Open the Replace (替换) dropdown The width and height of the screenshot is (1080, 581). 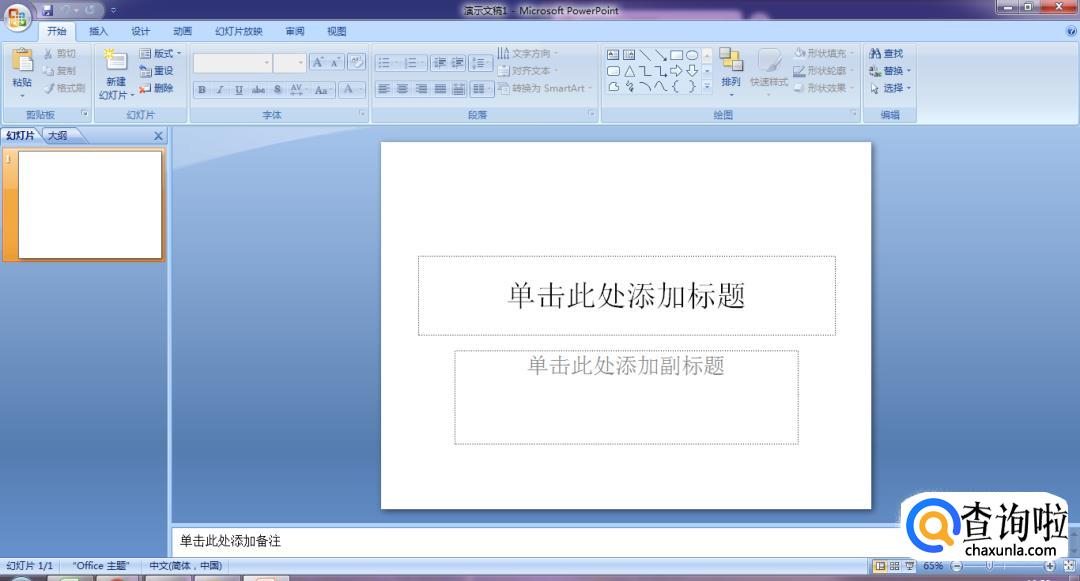pyautogui.click(x=889, y=70)
